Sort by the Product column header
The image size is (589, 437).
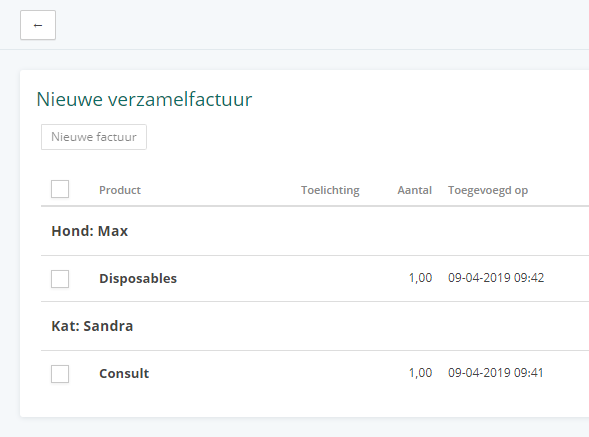coord(120,190)
